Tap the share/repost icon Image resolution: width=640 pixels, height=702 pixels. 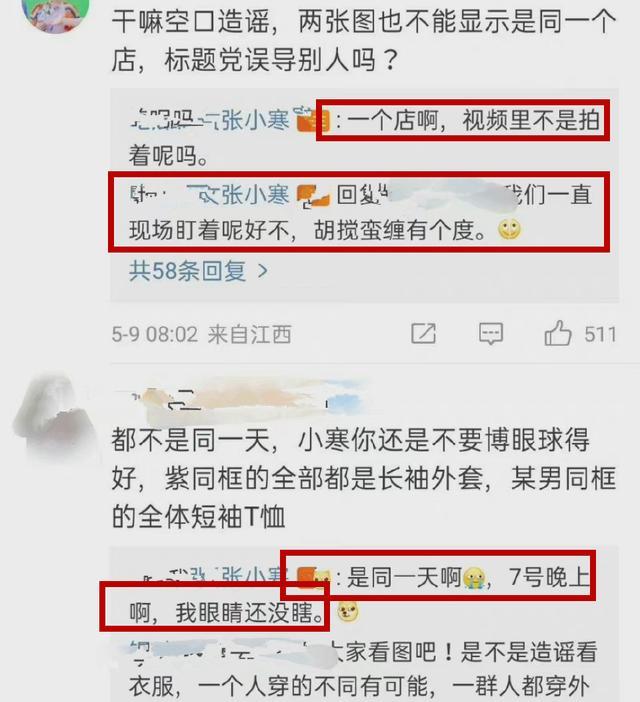pyautogui.click(x=423, y=333)
